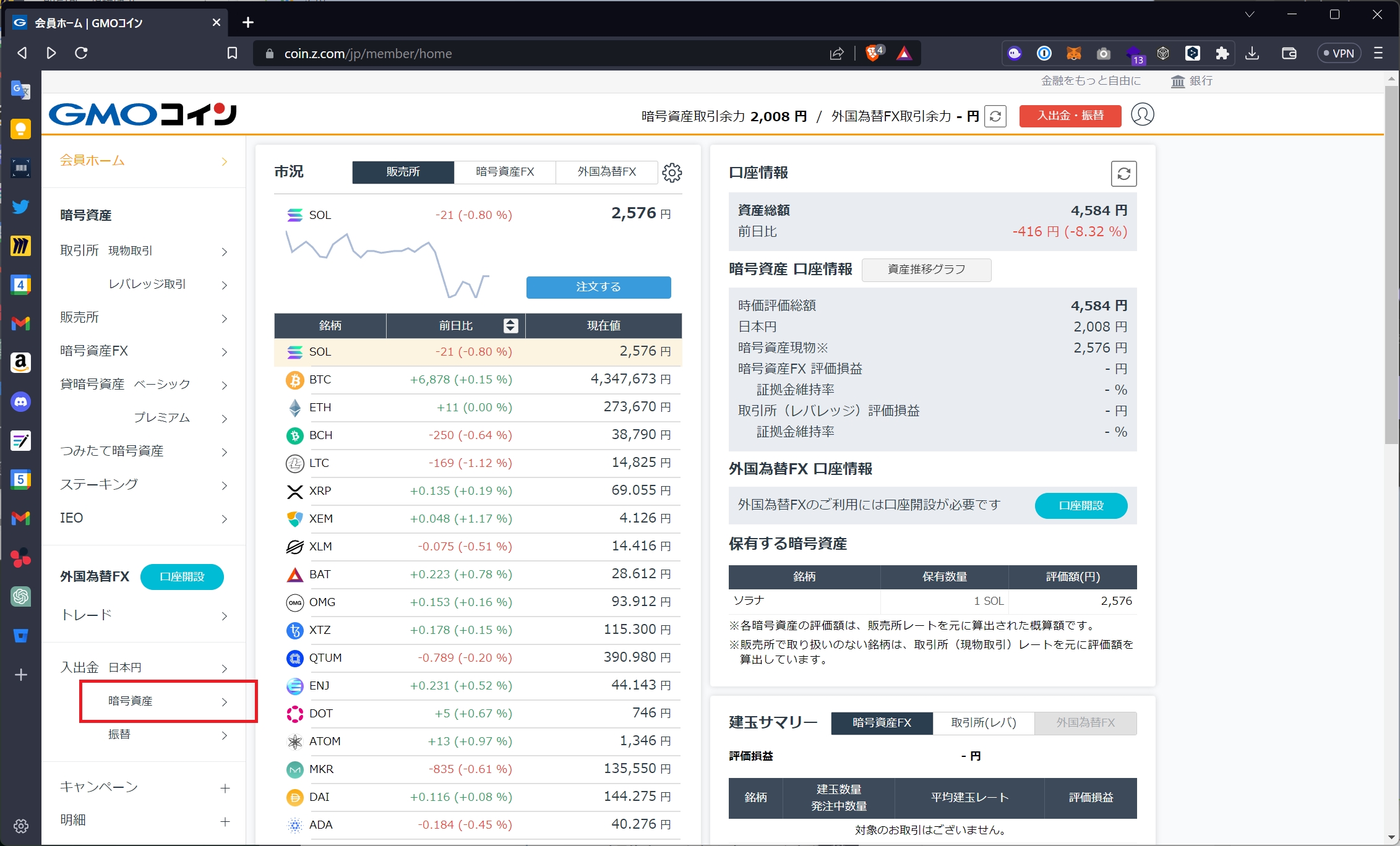This screenshot has width=1400, height=846.
Task: Toggle the Brave VPN button
Action: tap(1338, 53)
